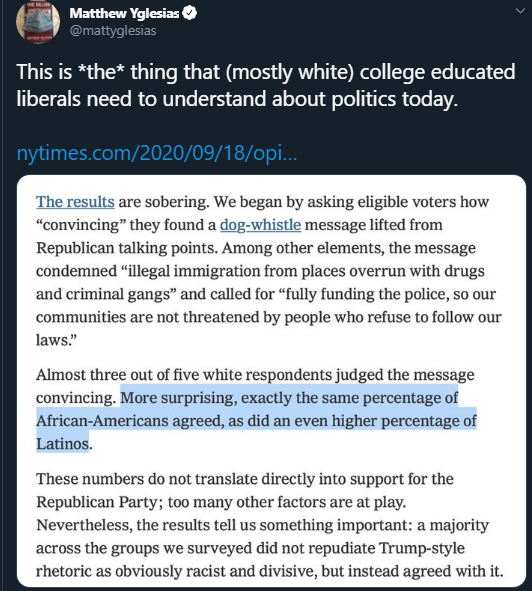The height and width of the screenshot is (591, 532).
Task: Click the "Trump-style" phrase in excerpt
Action: (422, 548)
